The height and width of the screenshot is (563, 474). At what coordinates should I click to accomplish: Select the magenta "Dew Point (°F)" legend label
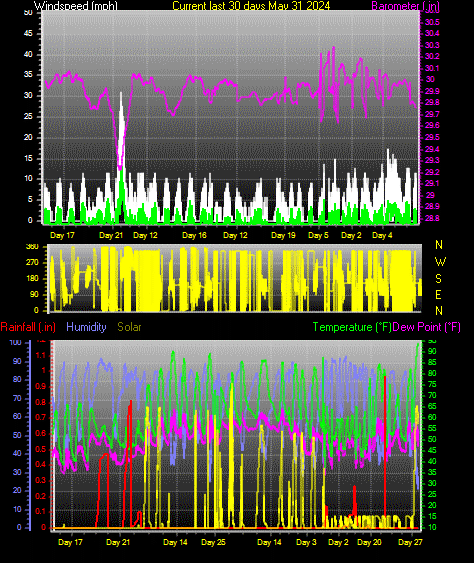426,327
